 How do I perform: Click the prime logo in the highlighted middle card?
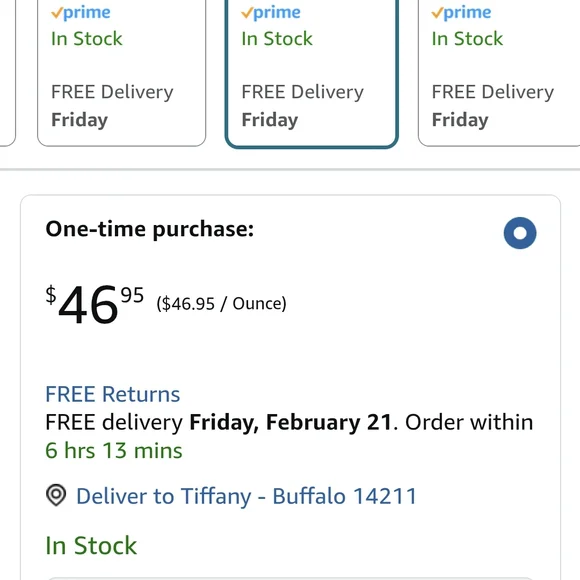point(271,13)
